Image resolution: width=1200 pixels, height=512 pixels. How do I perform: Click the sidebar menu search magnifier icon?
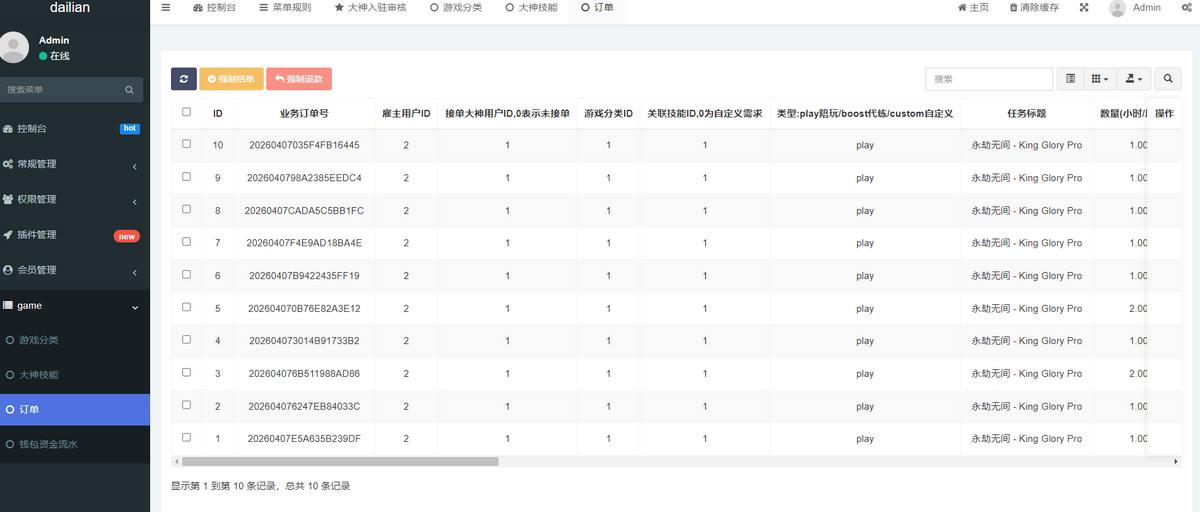129,90
